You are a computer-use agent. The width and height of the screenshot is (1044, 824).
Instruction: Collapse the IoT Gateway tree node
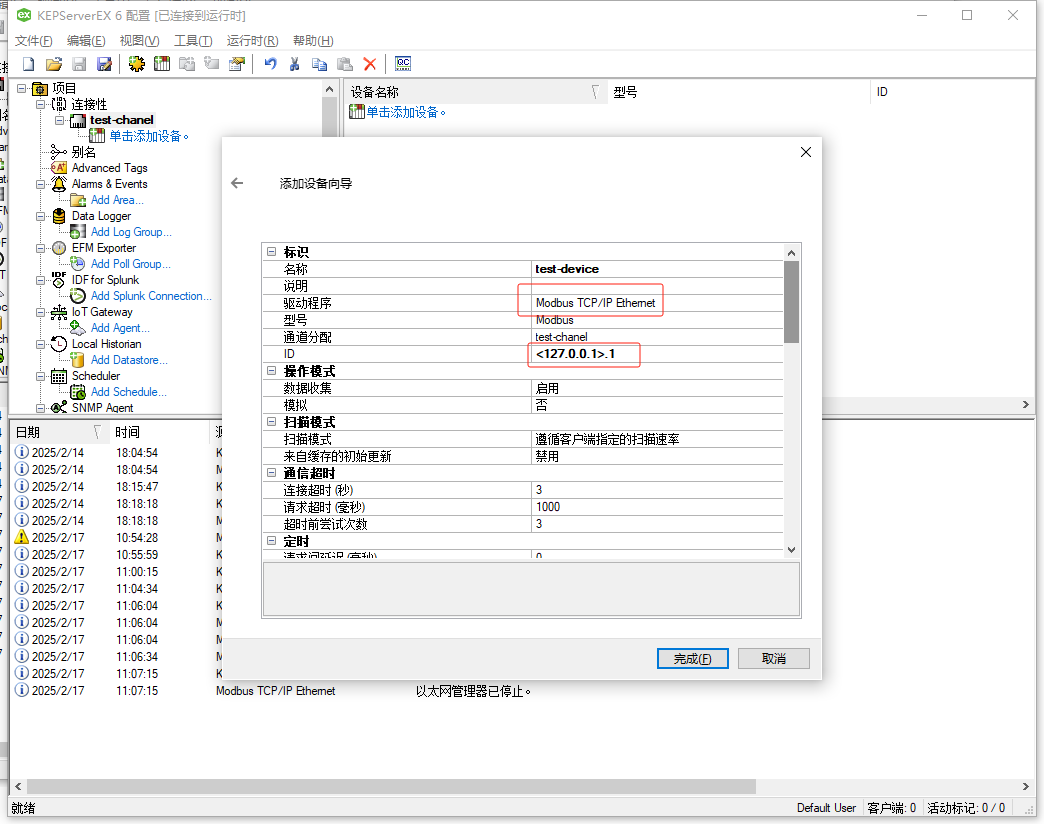tap(41, 312)
